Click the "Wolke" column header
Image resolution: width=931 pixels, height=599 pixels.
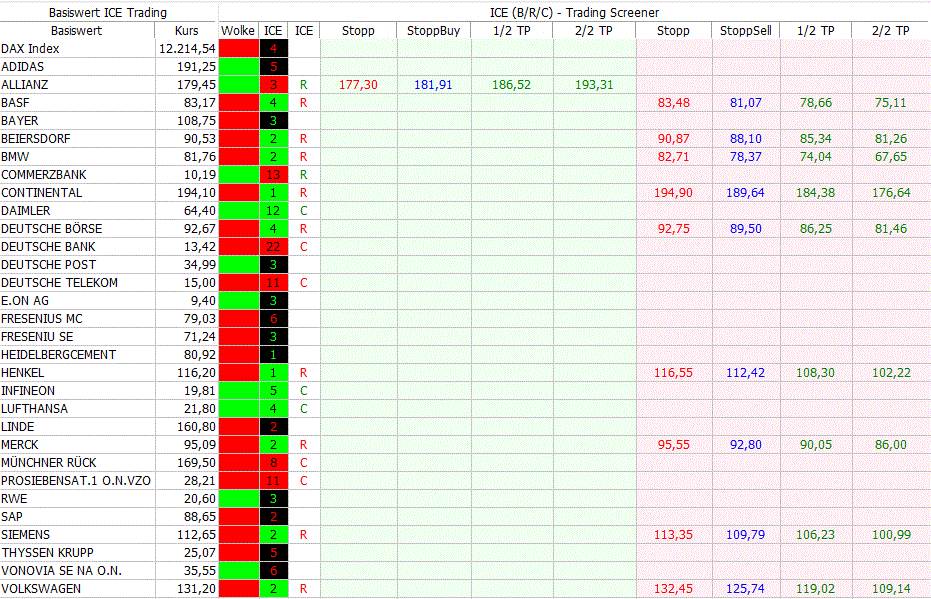pos(238,31)
